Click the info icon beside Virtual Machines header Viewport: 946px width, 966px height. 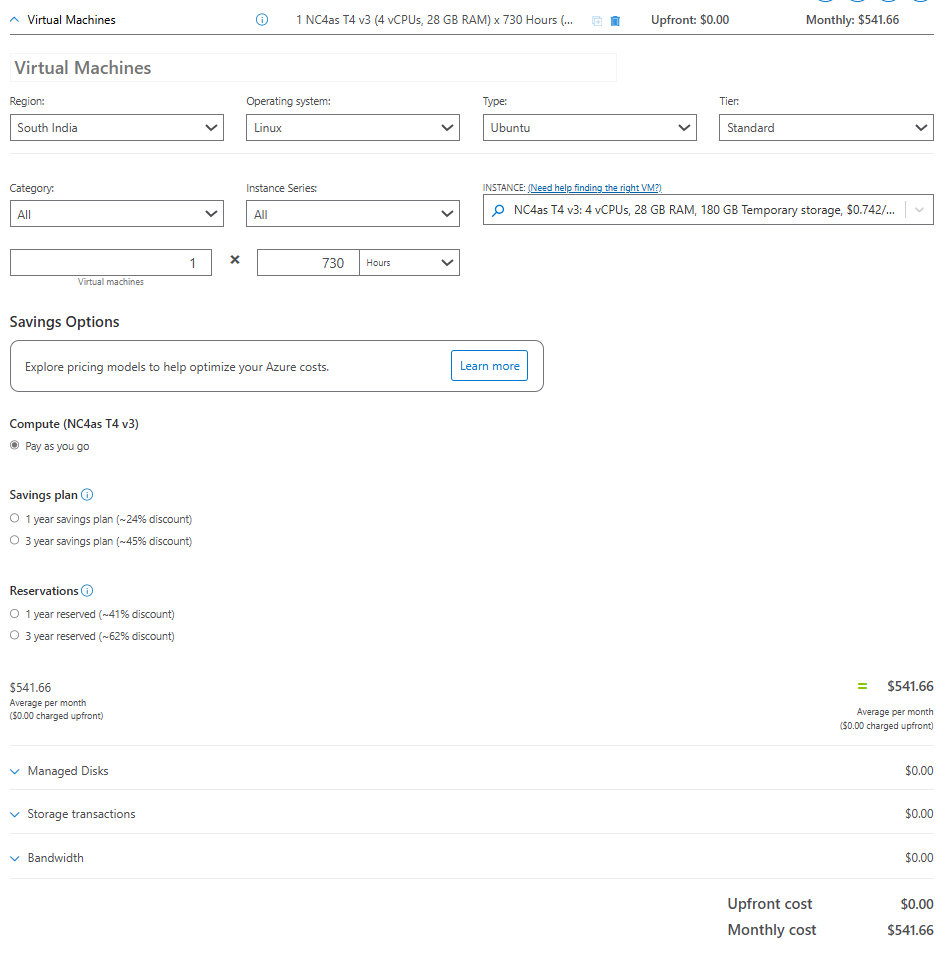pos(262,20)
